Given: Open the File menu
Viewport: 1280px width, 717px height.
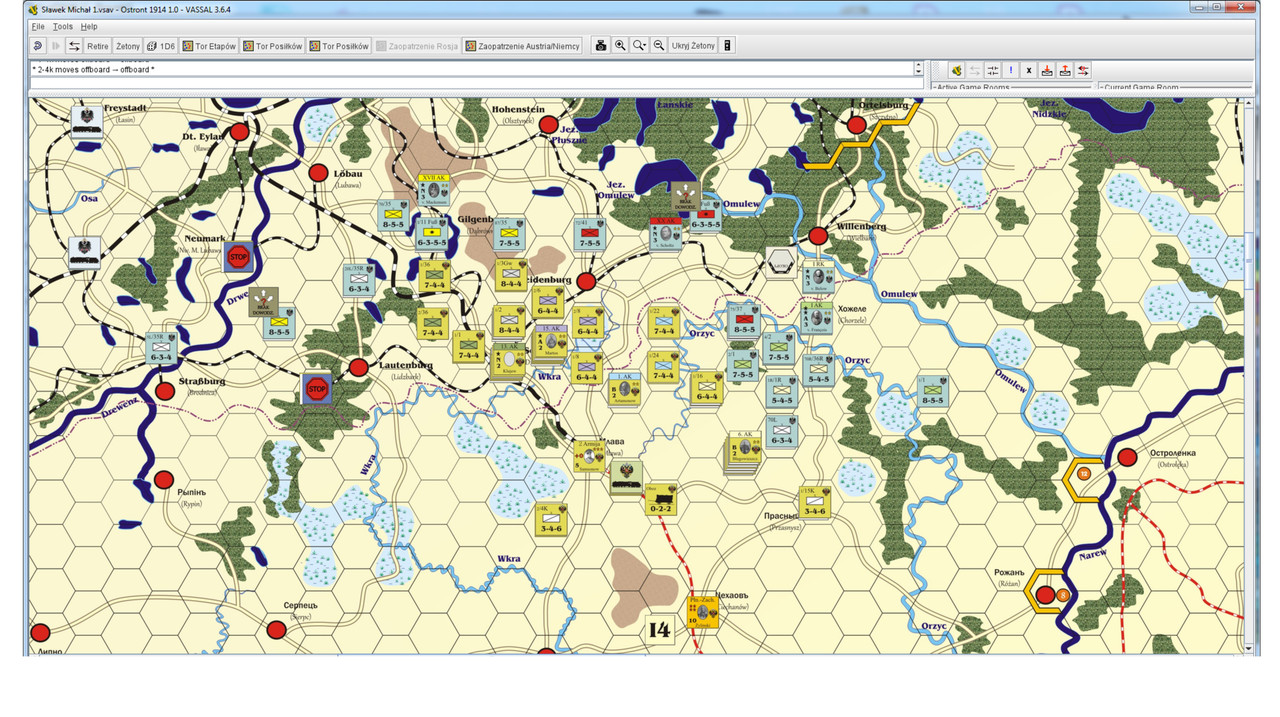Looking at the screenshot, I should point(38,26).
